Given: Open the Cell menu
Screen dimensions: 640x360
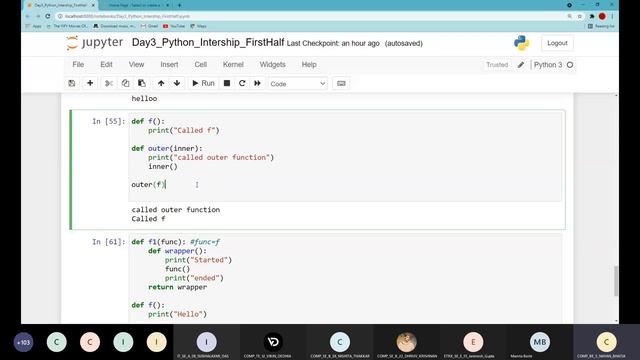Looking at the screenshot, I should tap(200, 64).
